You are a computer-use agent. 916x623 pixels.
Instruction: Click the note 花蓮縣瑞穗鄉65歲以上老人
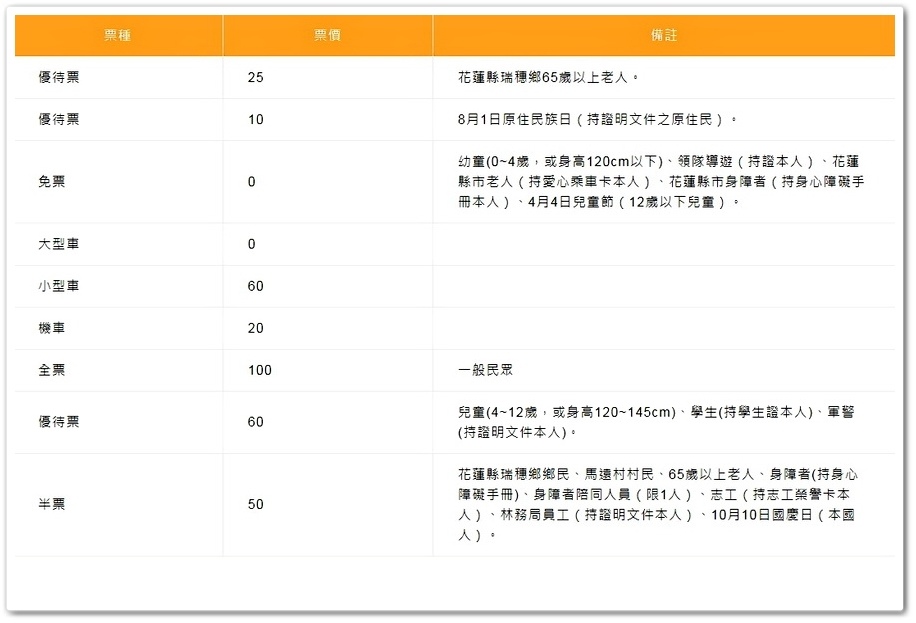548,77
